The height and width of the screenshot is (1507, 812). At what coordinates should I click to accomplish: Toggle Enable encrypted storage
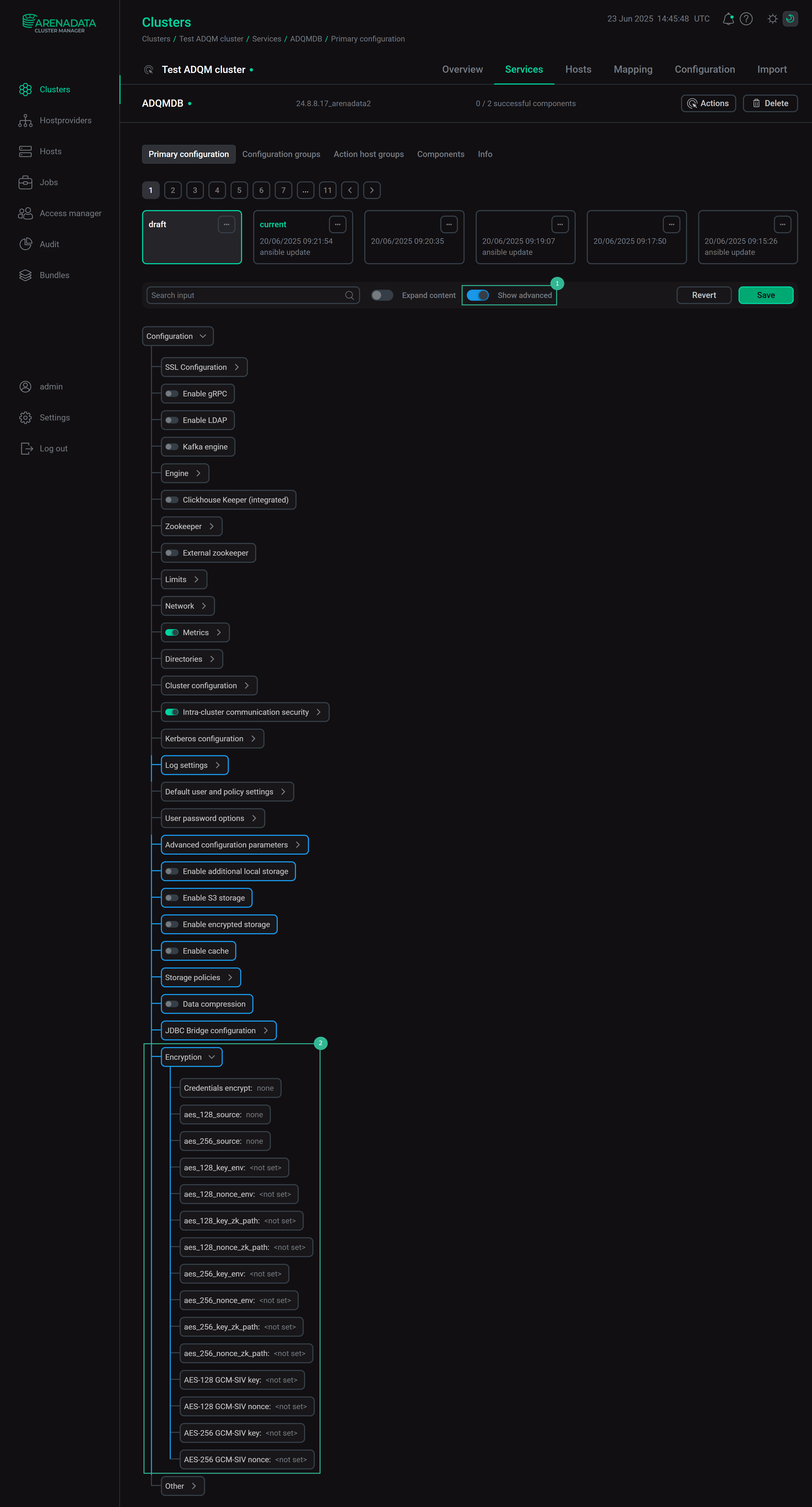click(x=172, y=924)
